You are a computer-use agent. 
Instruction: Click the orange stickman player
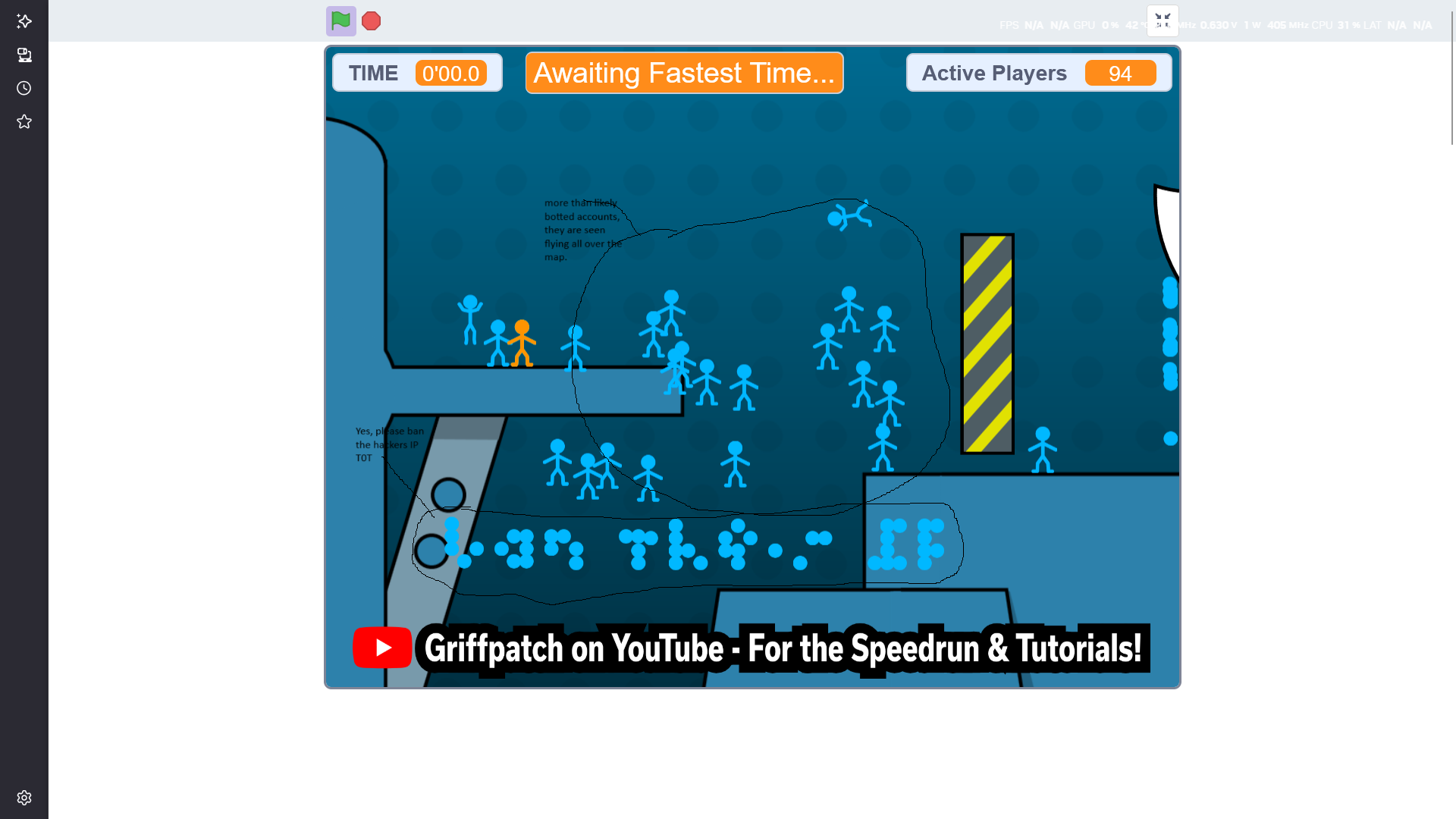coord(522,344)
